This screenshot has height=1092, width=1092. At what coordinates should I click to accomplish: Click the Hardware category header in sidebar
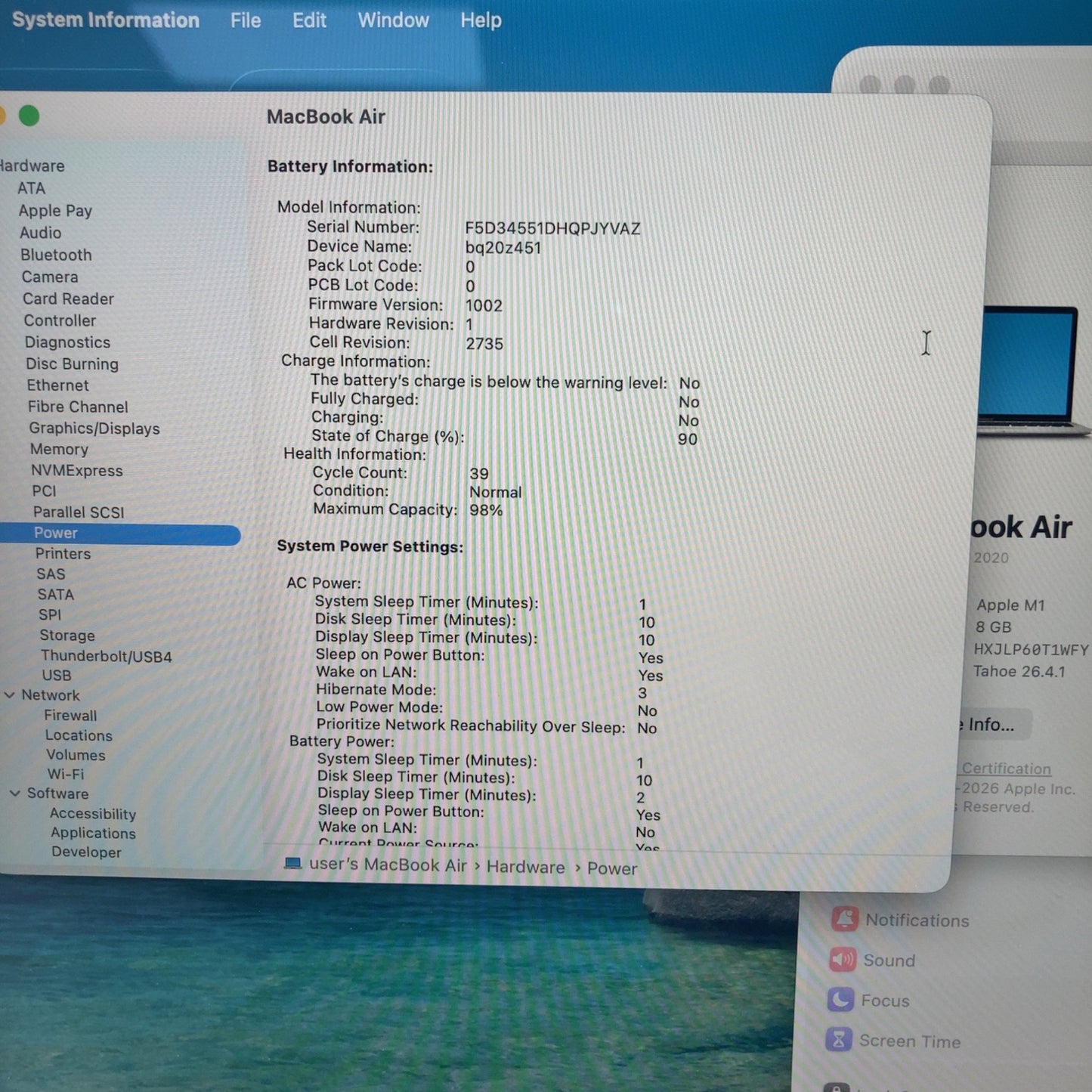pos(32,166)
